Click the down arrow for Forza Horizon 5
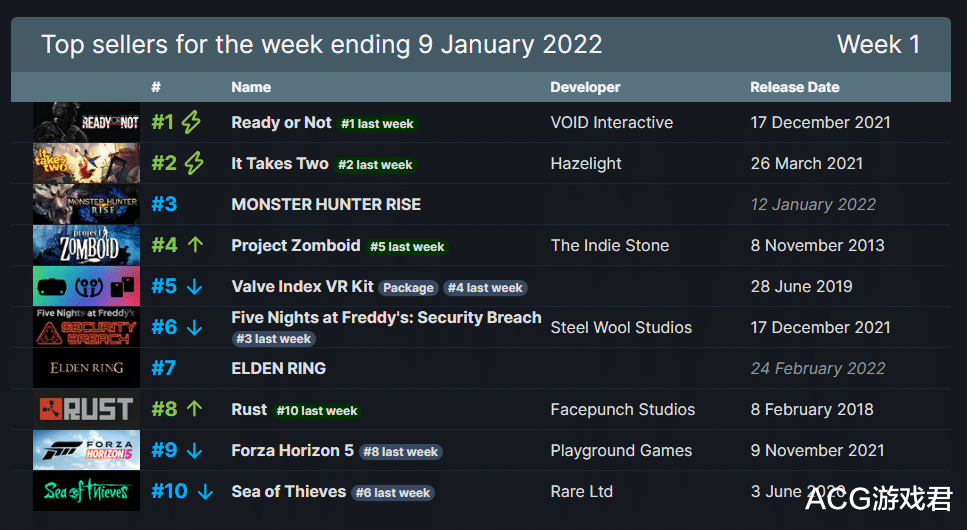967x530 pixels. point(194,451)
